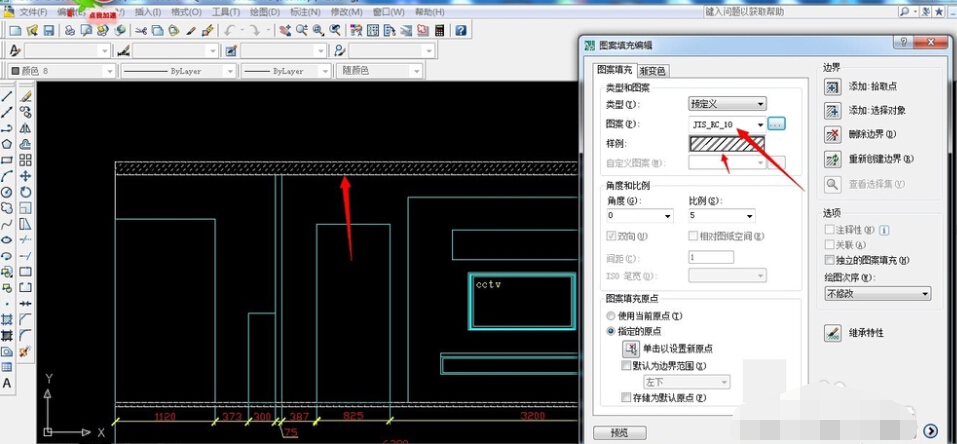Click the Preview button (预览)
Screen dimensions: 957x444
[619, 432]
